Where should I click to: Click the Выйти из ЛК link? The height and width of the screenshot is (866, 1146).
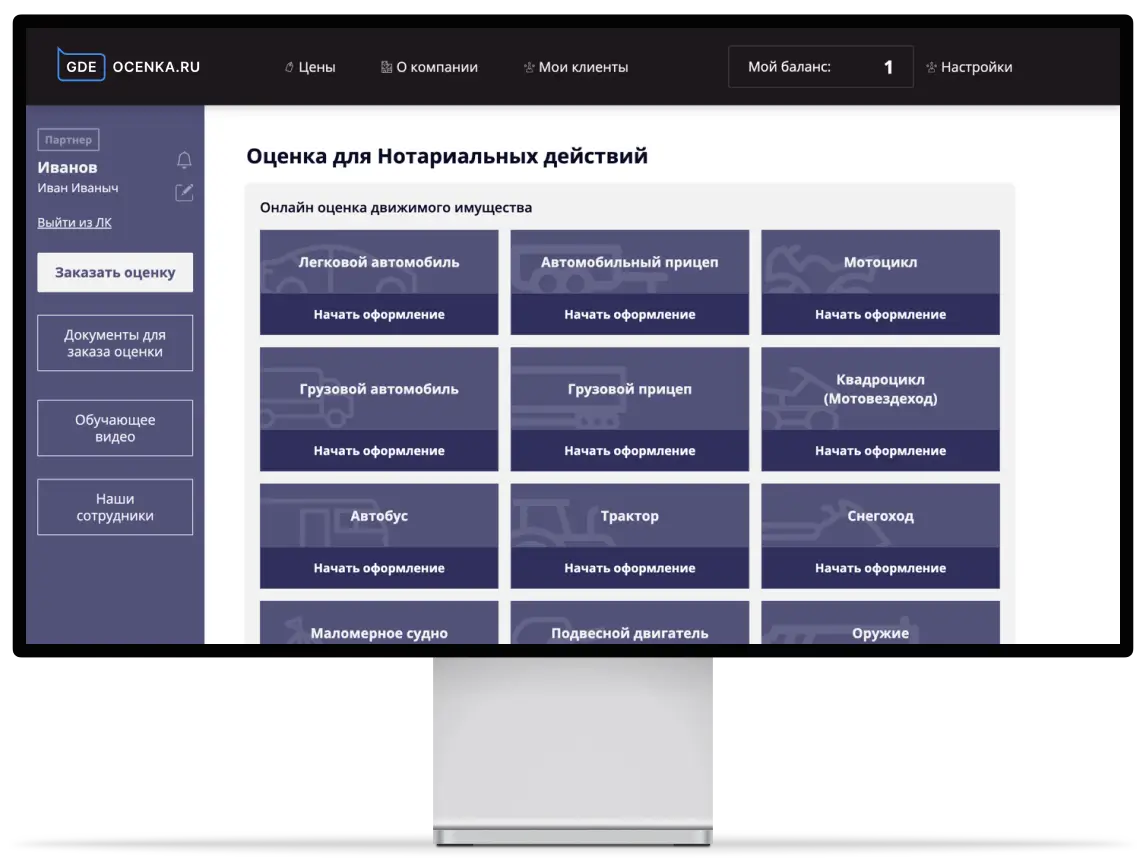[x=74, y=222]
